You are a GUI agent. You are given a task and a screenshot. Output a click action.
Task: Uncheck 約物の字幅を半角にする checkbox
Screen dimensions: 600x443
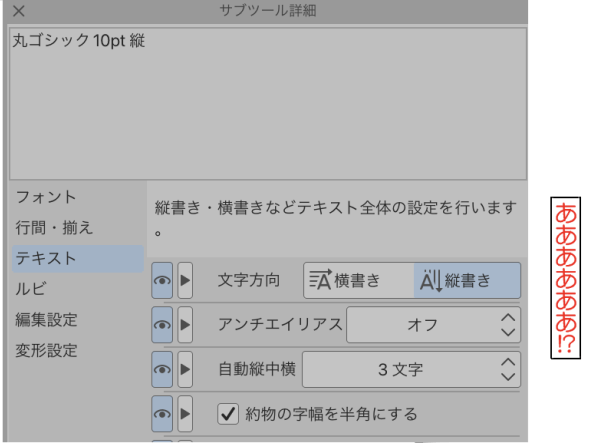(228, 414)
